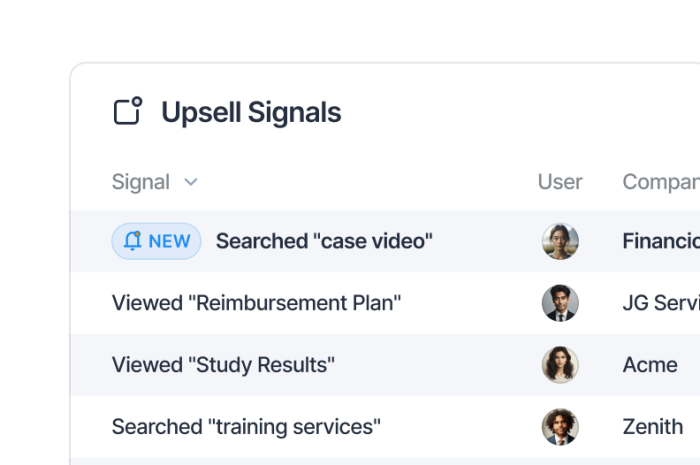This screenshot has width=700, height=465.
Task: Click the Zenith company name
Action: [x=653, y=427]
